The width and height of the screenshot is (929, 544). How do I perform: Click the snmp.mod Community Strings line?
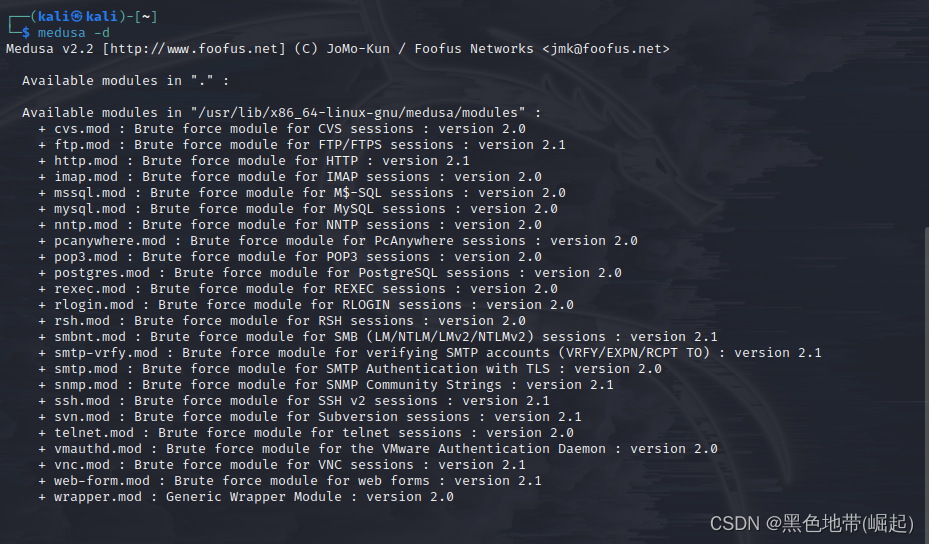326,385
